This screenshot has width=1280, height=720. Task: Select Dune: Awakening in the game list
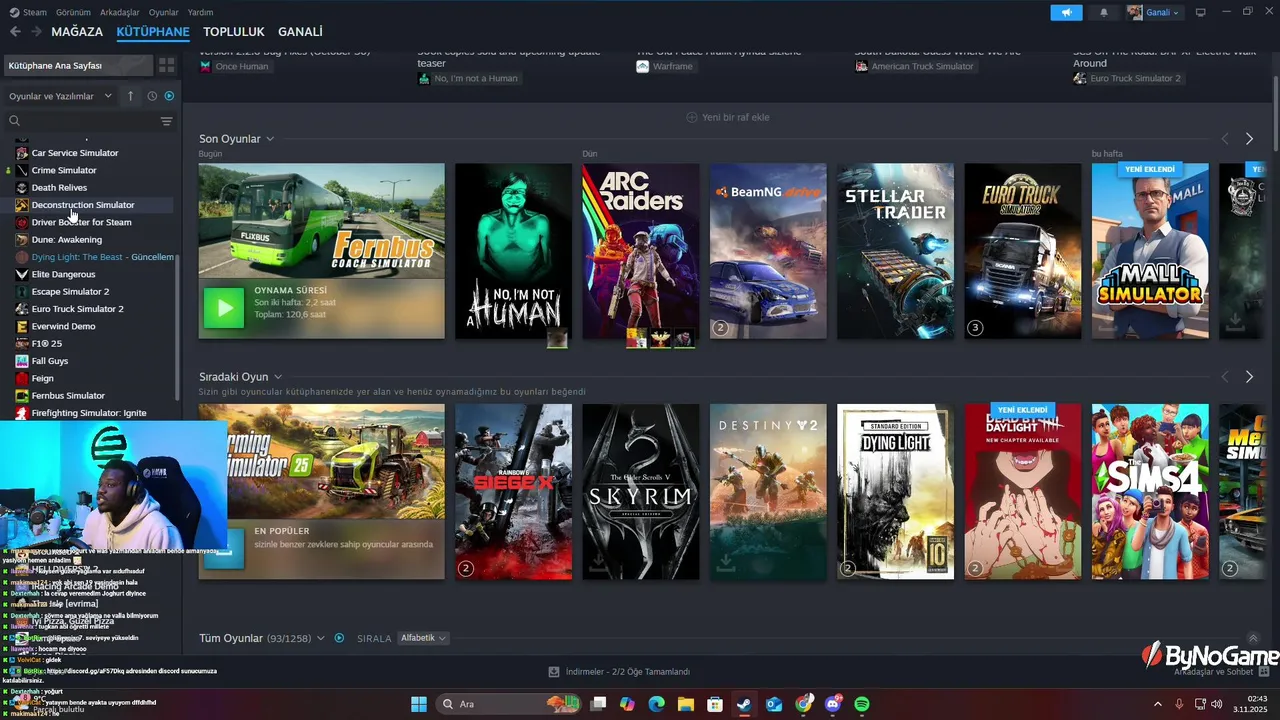(66, 240)
